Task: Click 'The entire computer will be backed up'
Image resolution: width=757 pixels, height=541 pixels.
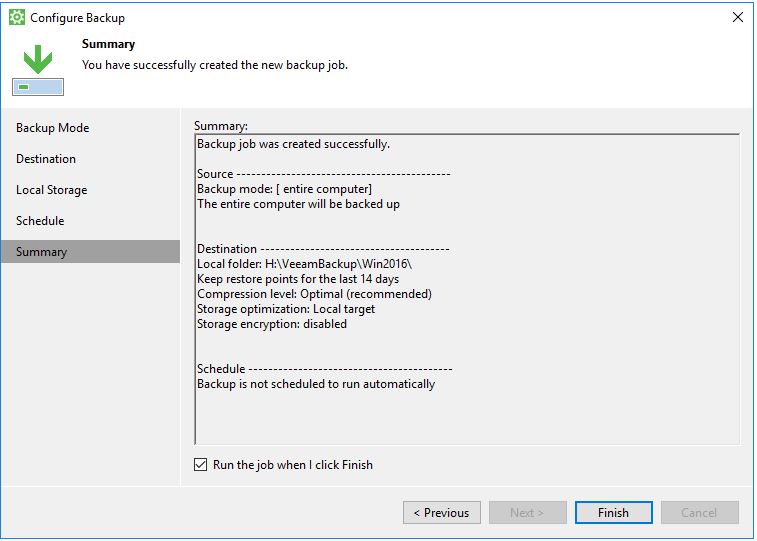Action: pos(298,204)
